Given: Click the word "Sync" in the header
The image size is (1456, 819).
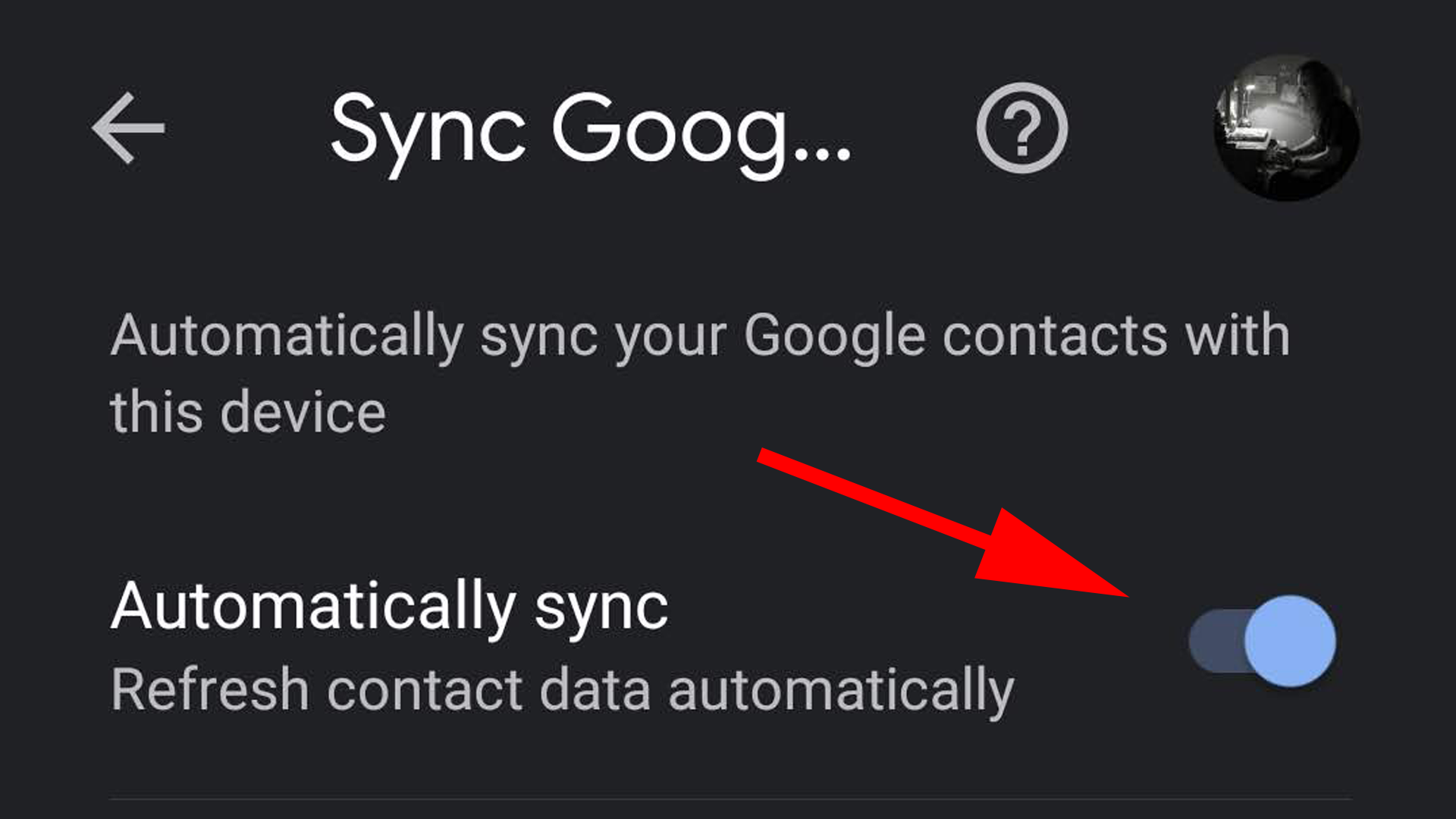Looking at the screenshot, I should click(428, 130).
